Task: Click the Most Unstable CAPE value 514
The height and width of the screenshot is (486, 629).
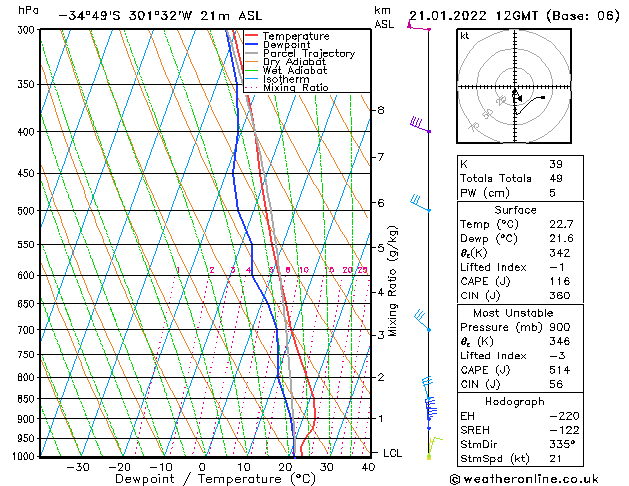Action: (x=560, y=370)
